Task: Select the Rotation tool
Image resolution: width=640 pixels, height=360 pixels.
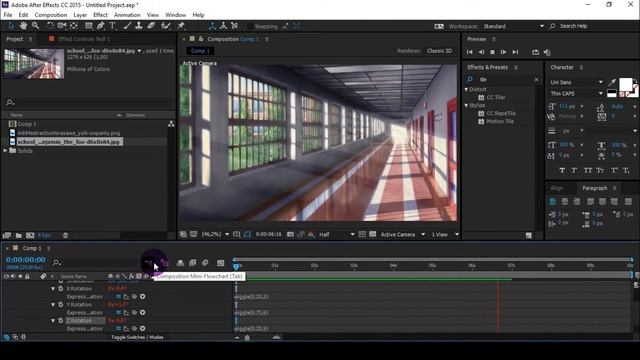Action: 50,26
